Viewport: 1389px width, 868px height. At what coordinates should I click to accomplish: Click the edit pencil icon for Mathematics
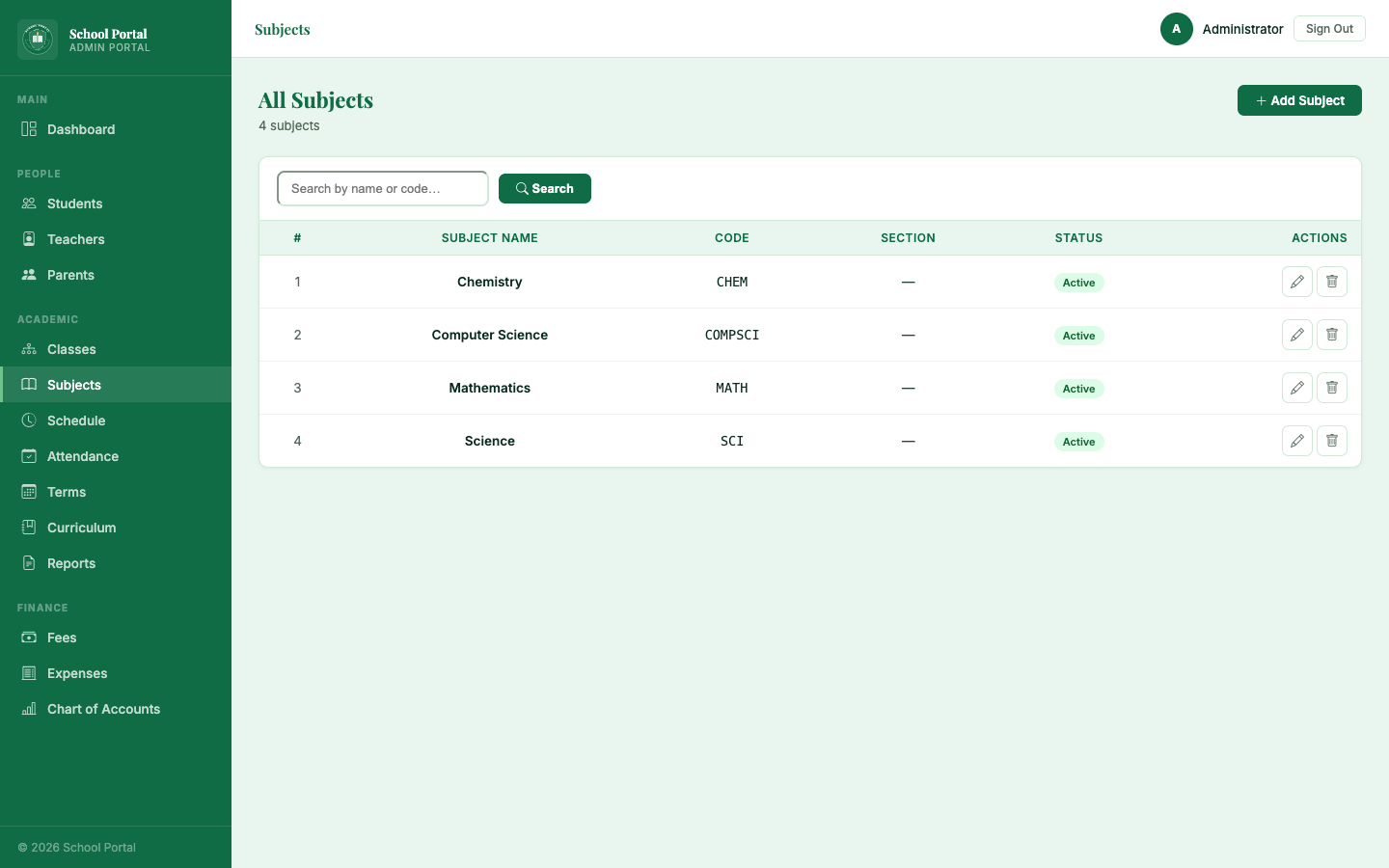1296,388
